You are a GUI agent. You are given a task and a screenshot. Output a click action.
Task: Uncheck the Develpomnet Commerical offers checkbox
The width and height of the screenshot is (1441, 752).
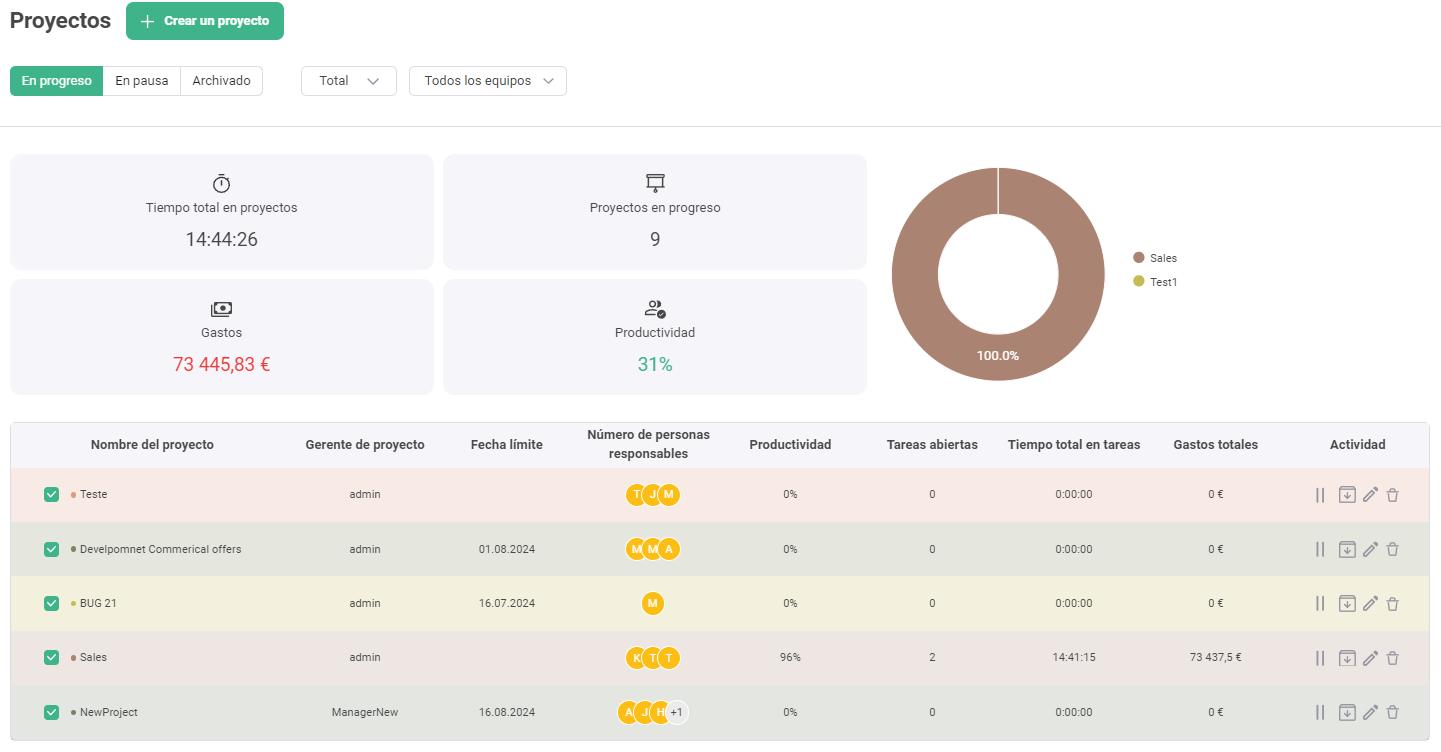coord(52,549)
